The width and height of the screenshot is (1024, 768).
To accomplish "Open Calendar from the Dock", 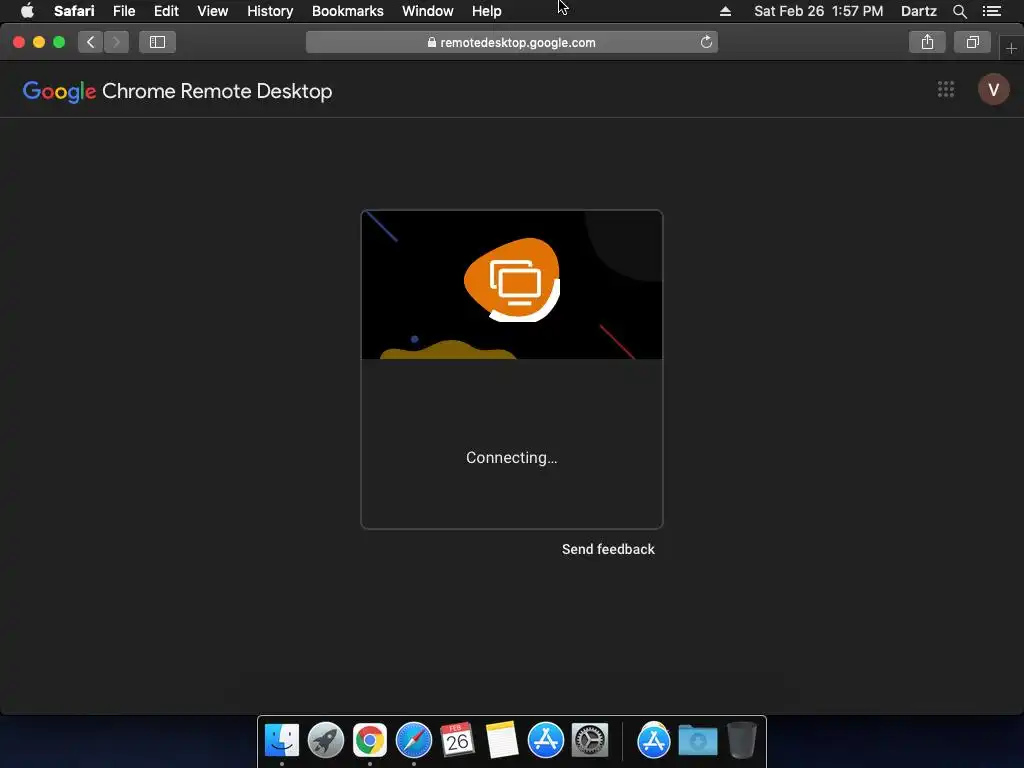I will [x=457, y=741].
